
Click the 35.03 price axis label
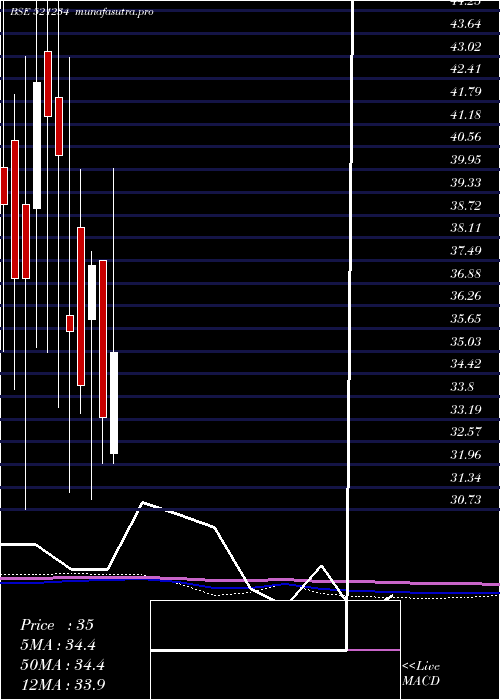pyautogui.click(x=466, y=342)
